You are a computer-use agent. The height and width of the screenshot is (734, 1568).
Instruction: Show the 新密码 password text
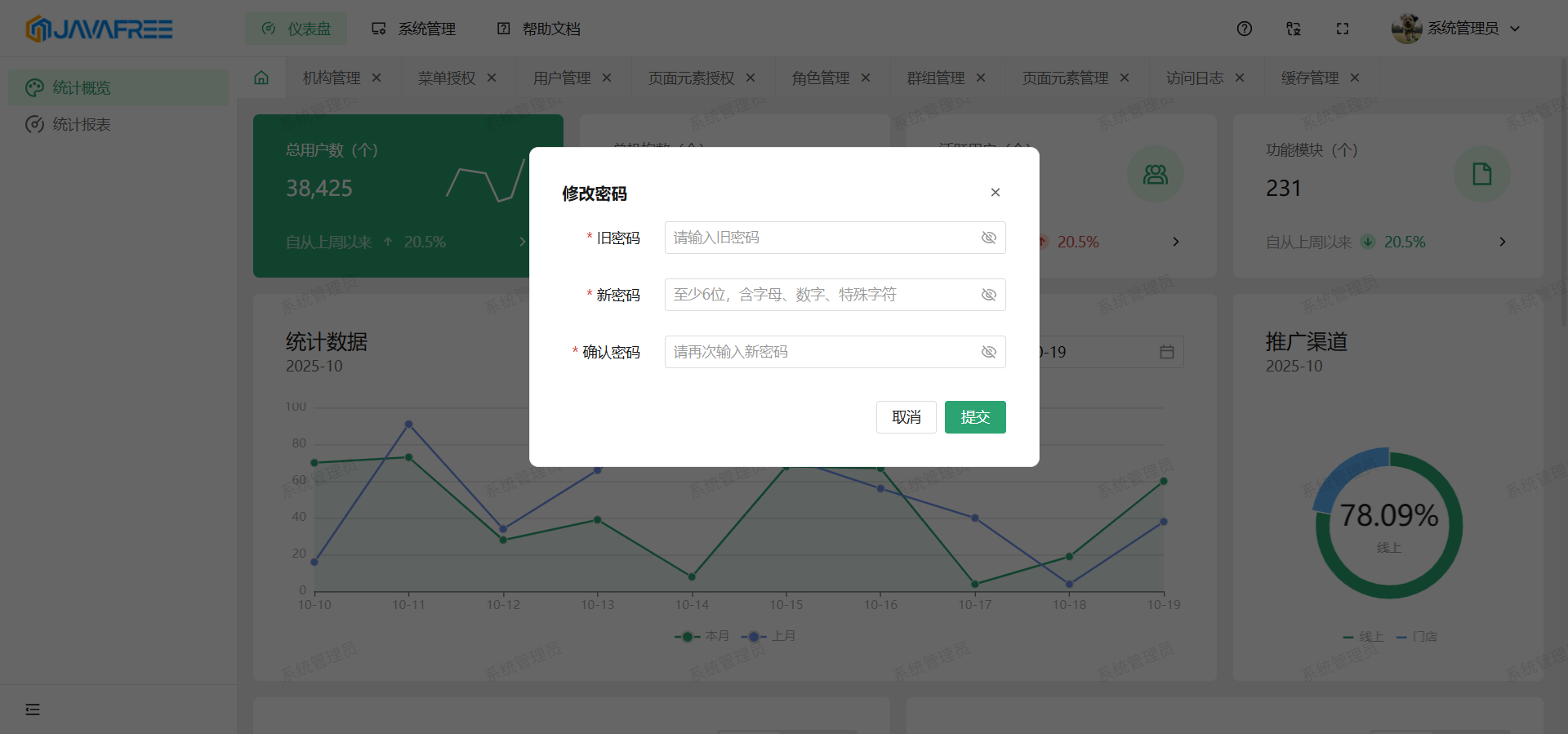click(988, 295)
